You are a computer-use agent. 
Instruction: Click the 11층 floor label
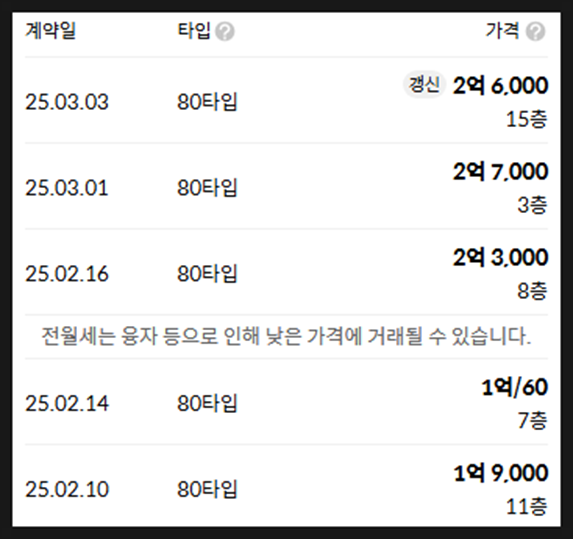point(527,506)
